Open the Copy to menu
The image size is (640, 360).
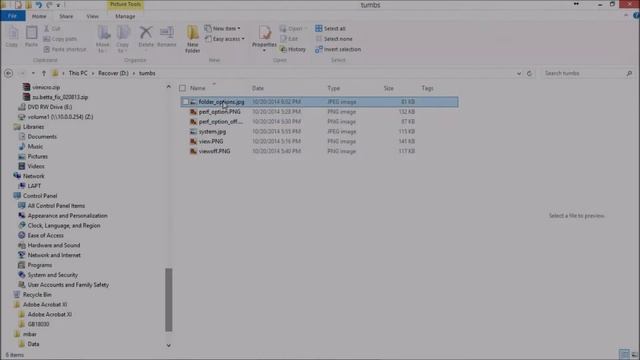pyautogui.click(x=122, y=39)
